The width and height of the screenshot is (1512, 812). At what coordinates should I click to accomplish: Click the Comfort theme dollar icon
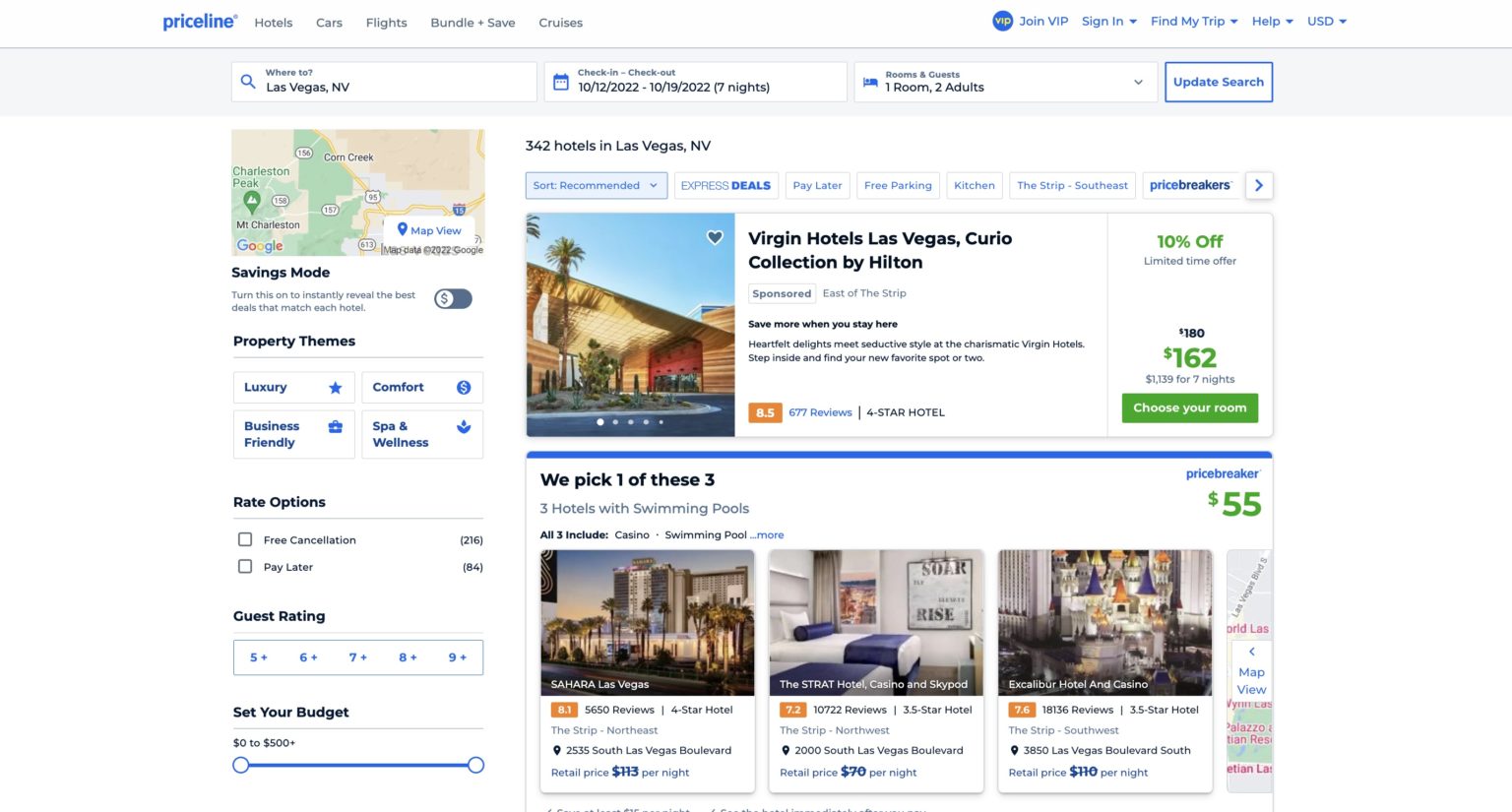[463, 387]
